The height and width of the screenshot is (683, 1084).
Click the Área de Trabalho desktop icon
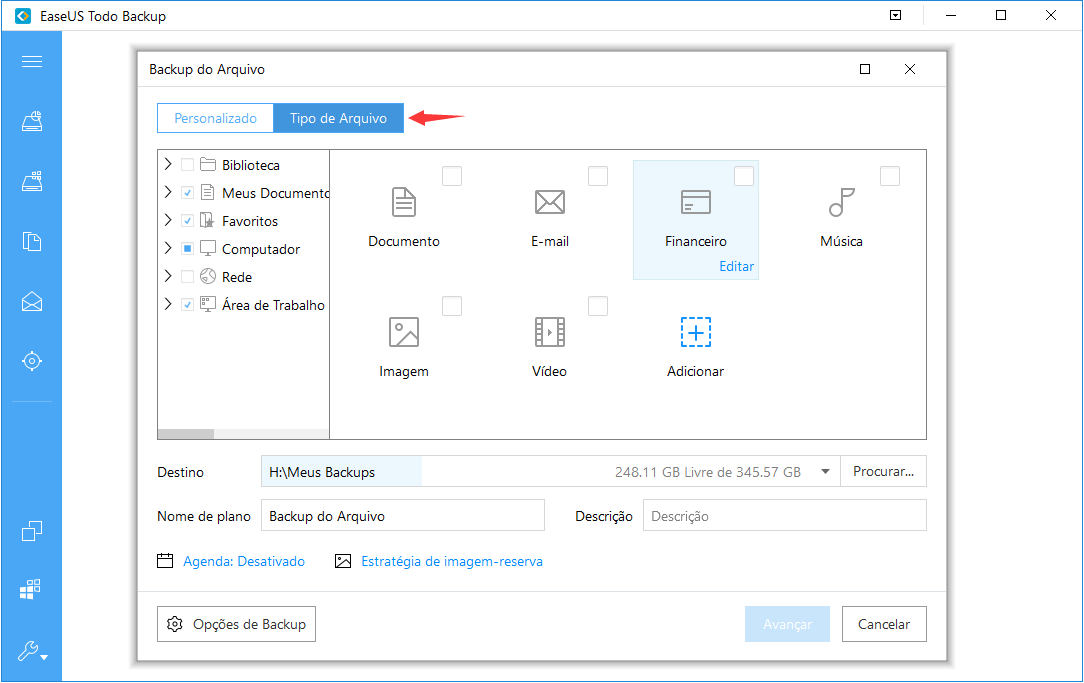pyautogui.click(x=208, y=304)
